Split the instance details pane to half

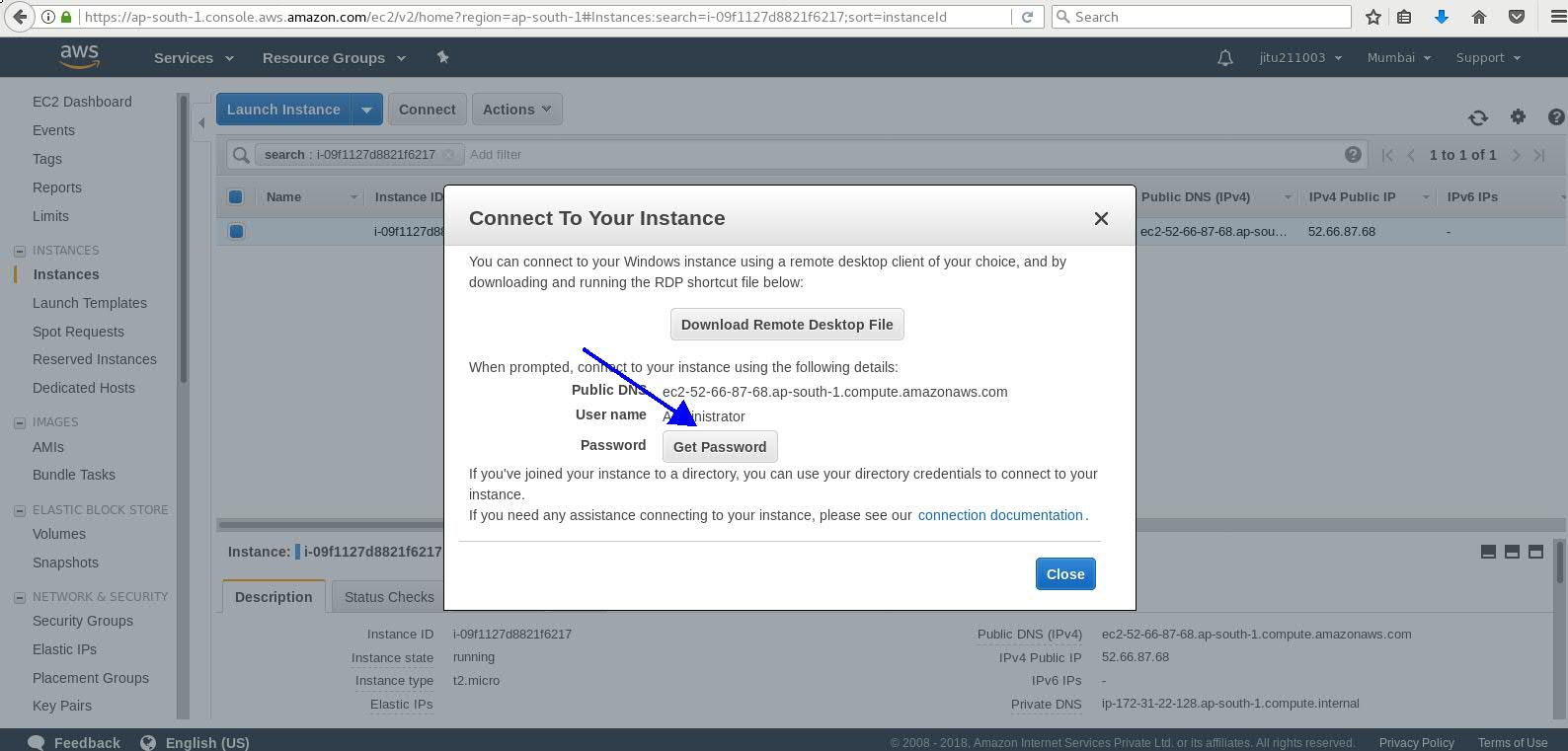1512,552
